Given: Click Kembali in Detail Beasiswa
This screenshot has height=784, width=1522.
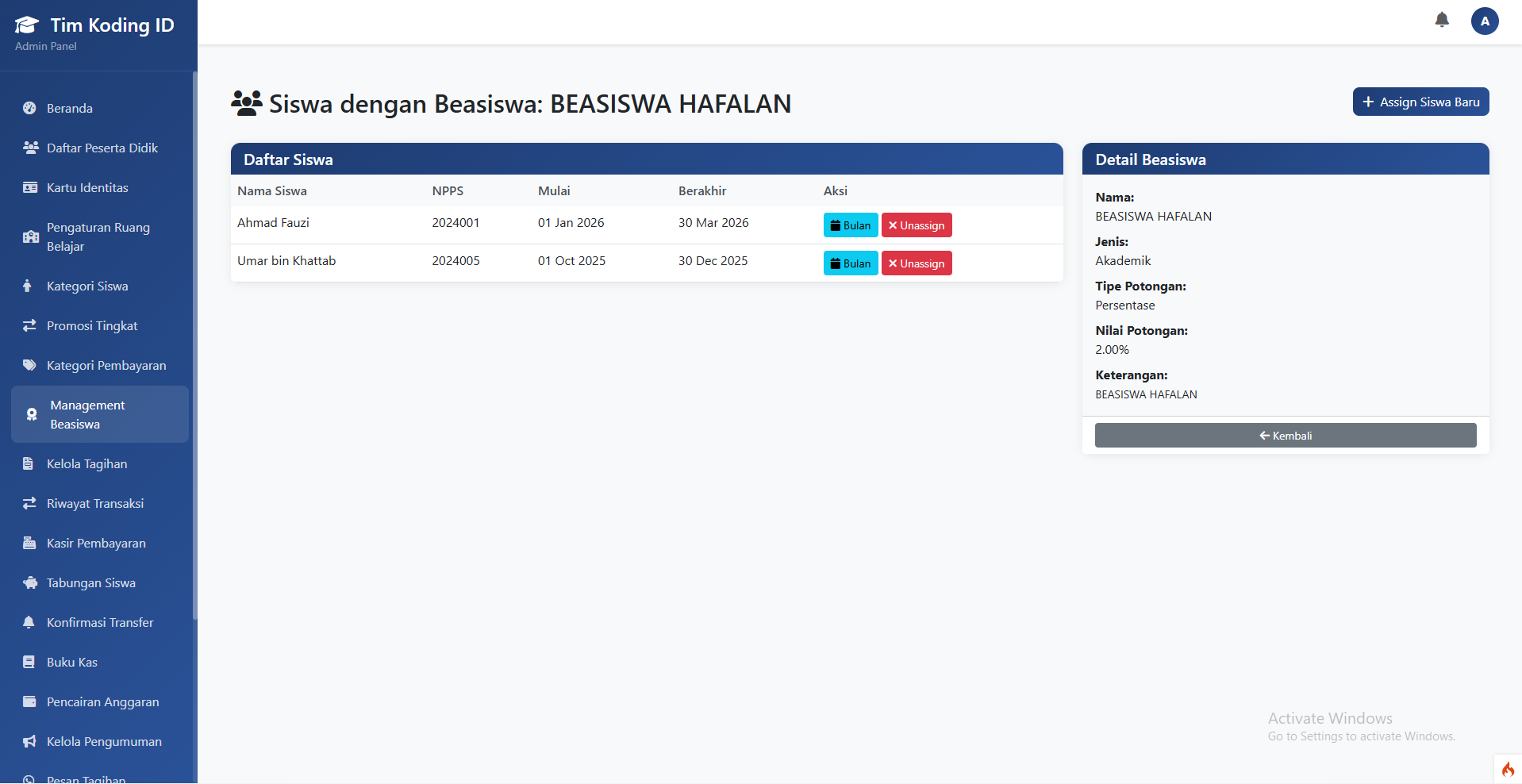Looking at the screenshot, I should [x=1284, y=435].
